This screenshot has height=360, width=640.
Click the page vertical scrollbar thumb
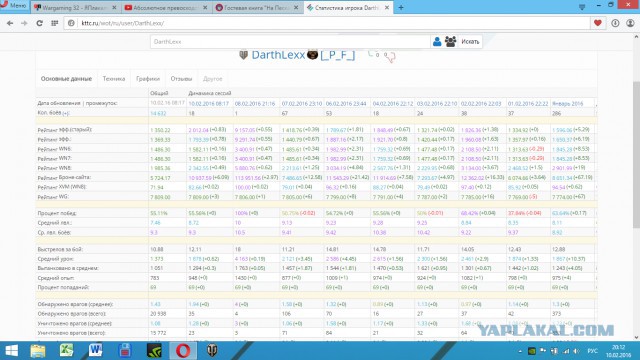point(636,154)
